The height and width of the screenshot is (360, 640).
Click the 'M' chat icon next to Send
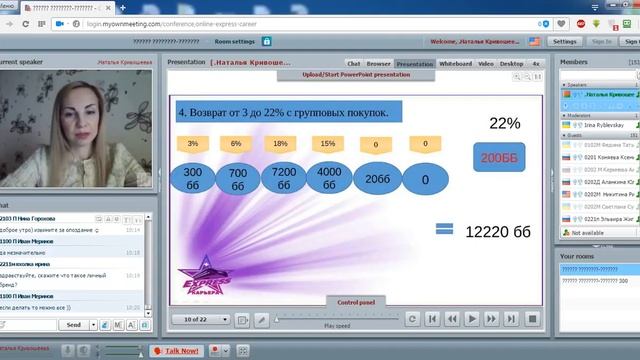pos(118,325)
